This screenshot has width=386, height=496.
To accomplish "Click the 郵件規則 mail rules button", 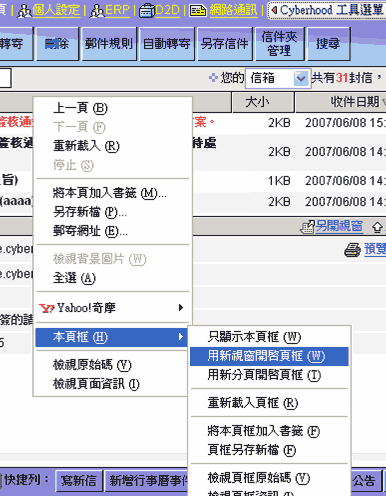I will pyautogui.click(x=109, y=44).
